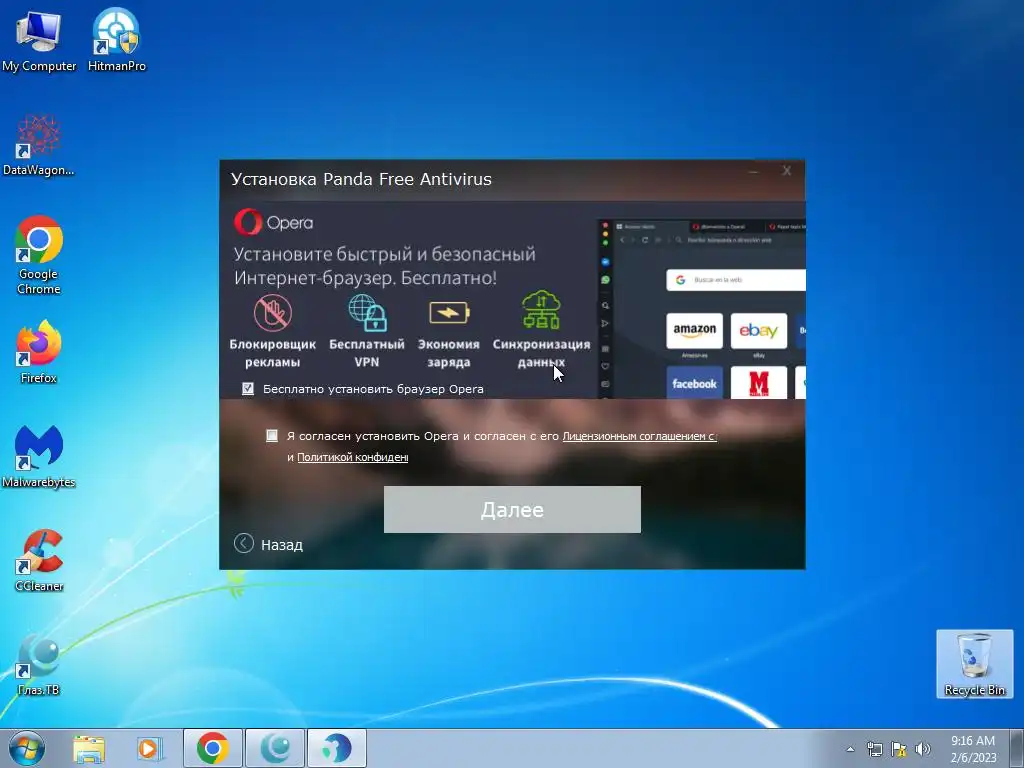Viewport: 1024px width, 768px height.
Task: Click the Opera logo in installer
Action: click(274, 223)
